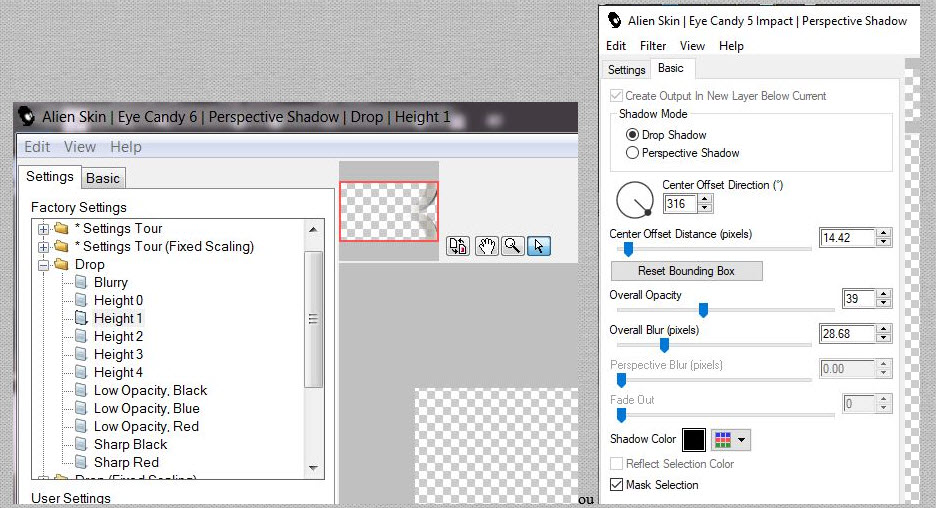The image size is (936, 508).
Task: Collapse the Drop folder
Action: tap(44, 265)
